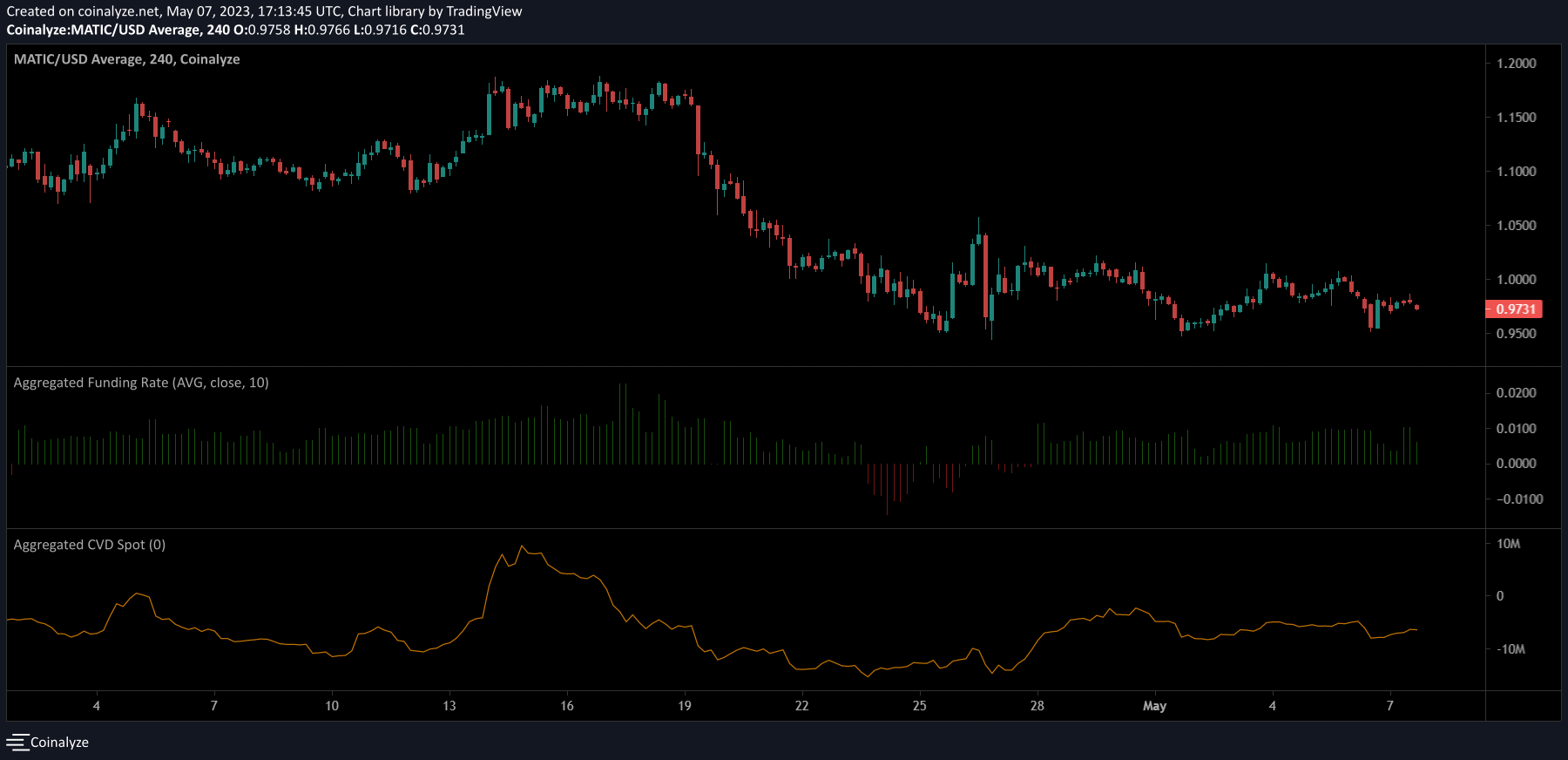Select the MATIC/USD Average chart title
The height and width of the screenshot is (760, 1568).
tap(126, 59)
